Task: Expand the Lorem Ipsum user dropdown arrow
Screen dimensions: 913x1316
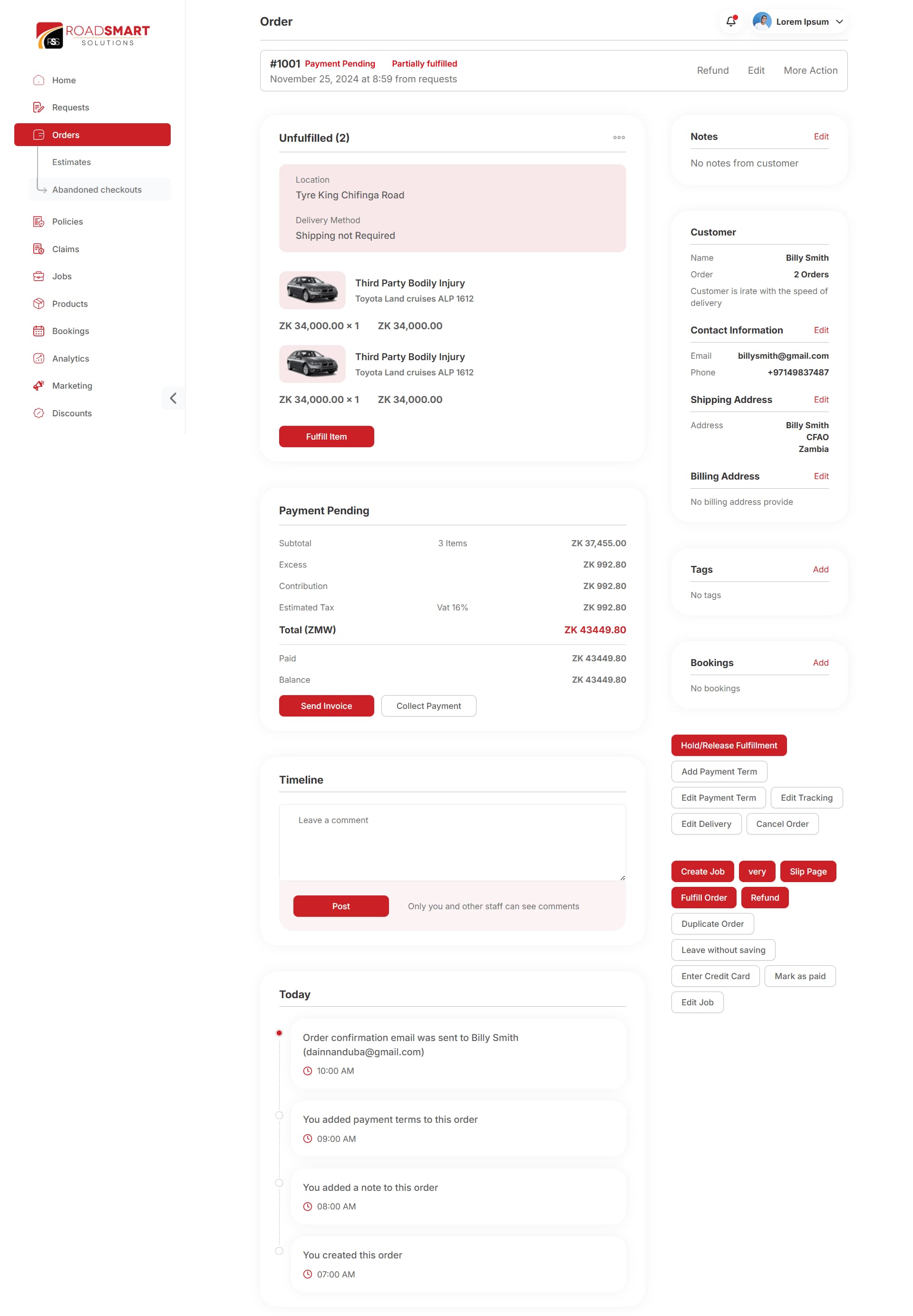Action: 839,22
